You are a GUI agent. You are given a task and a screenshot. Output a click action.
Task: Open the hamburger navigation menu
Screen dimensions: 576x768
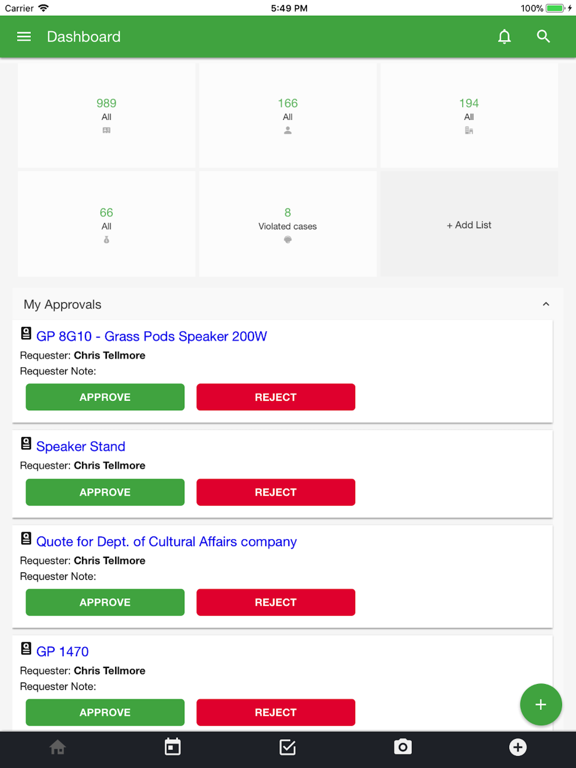tap(24, 37)
